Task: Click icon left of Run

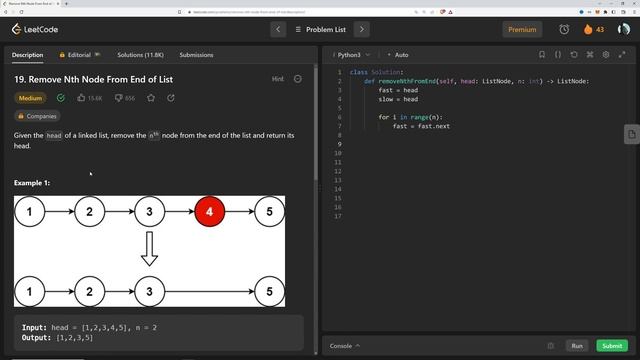Action: pyautogui.click(x=551, y=346)
